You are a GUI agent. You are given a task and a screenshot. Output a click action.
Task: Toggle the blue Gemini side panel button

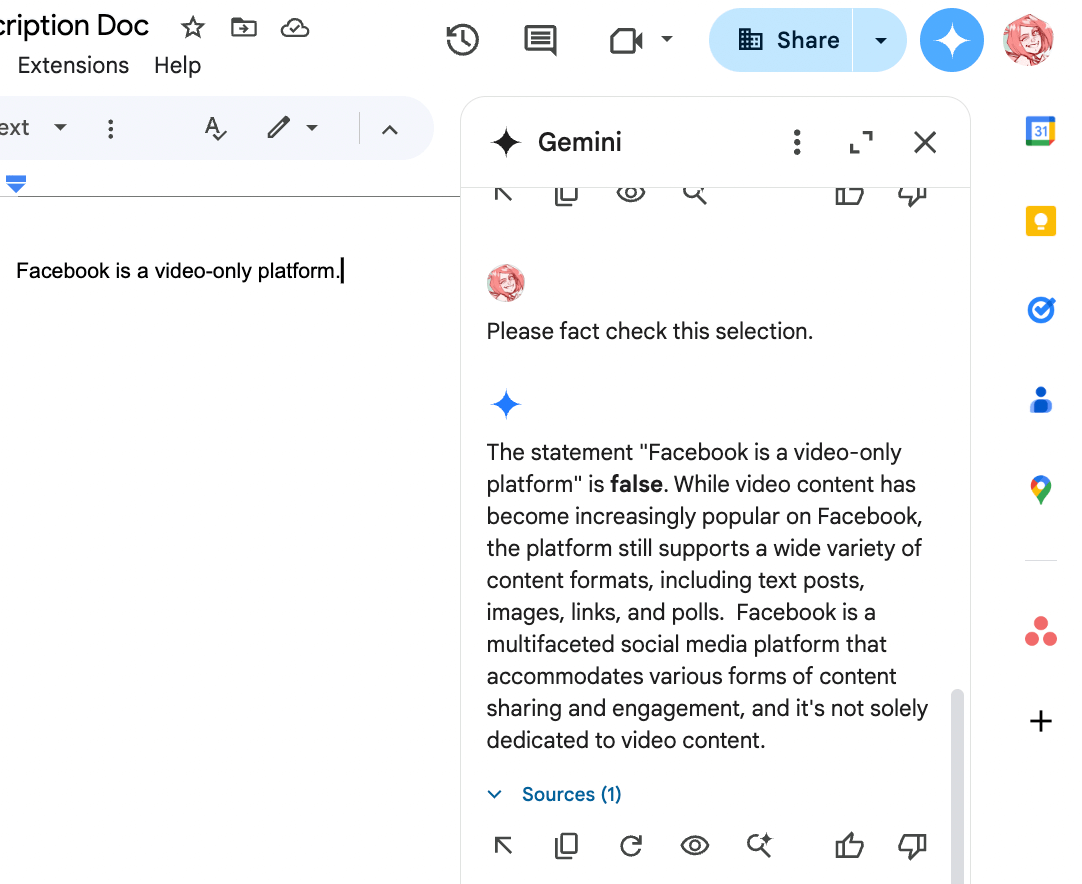pos(952,41)
